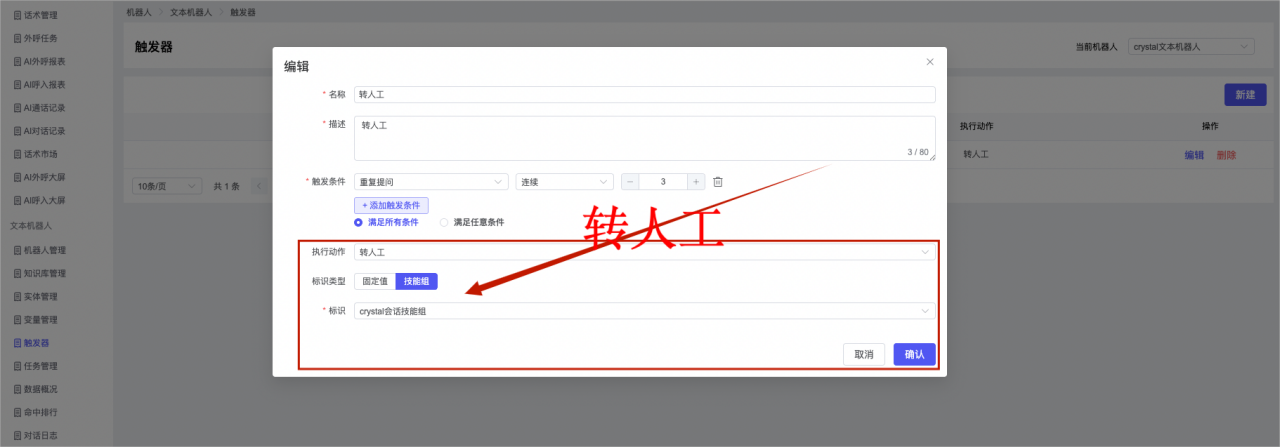The height and width of the screenshot is (447, 1280).
Task: Close the 编辑 dialog with X icon
Action: (929, 62)
